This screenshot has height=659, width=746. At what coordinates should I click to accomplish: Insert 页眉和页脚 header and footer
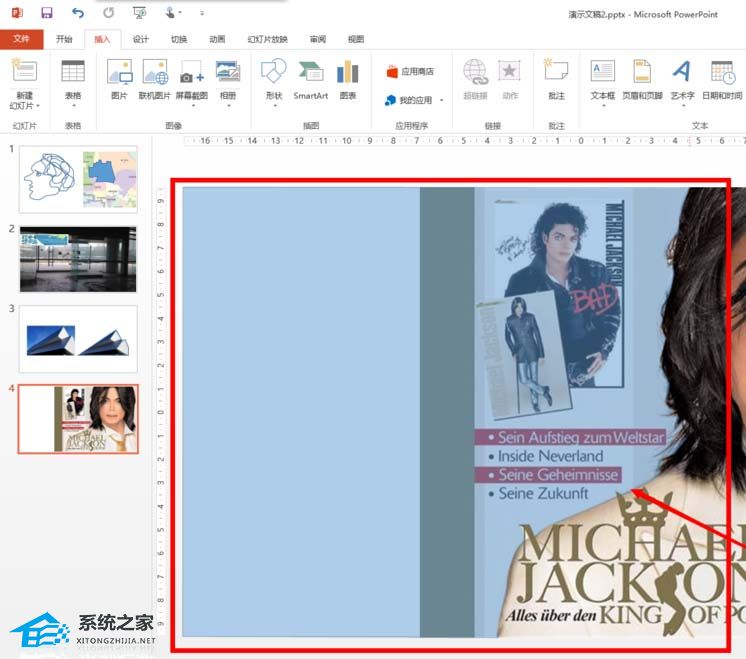[641, 79]
